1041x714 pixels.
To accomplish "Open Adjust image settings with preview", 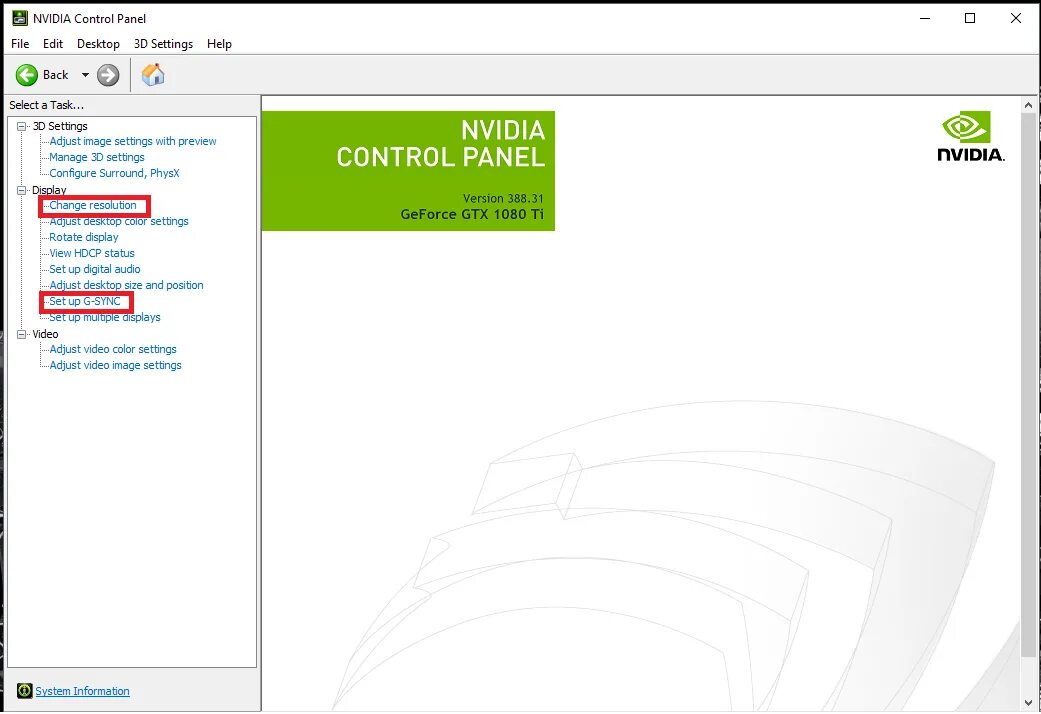I will click(133, 141).
